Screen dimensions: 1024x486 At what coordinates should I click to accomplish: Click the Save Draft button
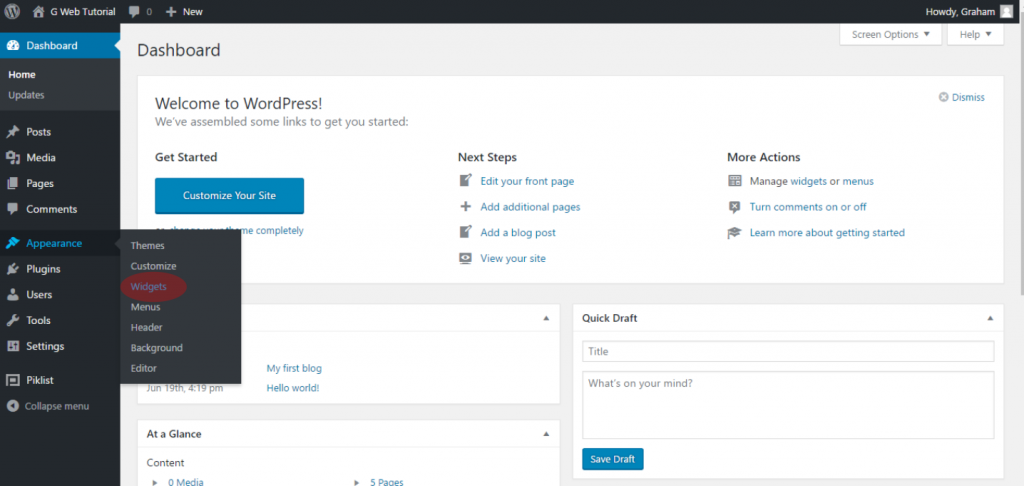click(613, 459)
